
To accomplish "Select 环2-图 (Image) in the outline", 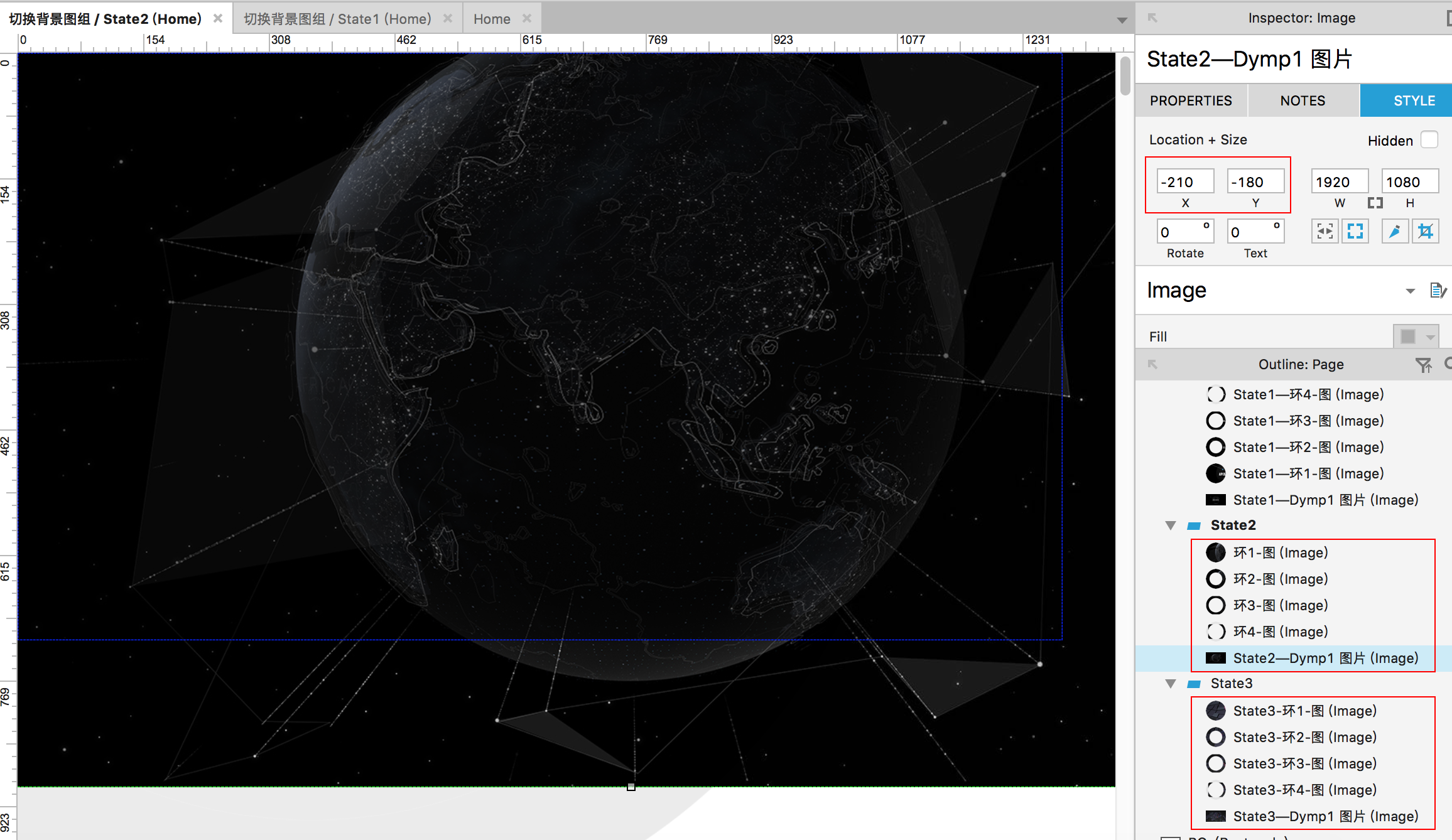I will (x=1280, y=579).
